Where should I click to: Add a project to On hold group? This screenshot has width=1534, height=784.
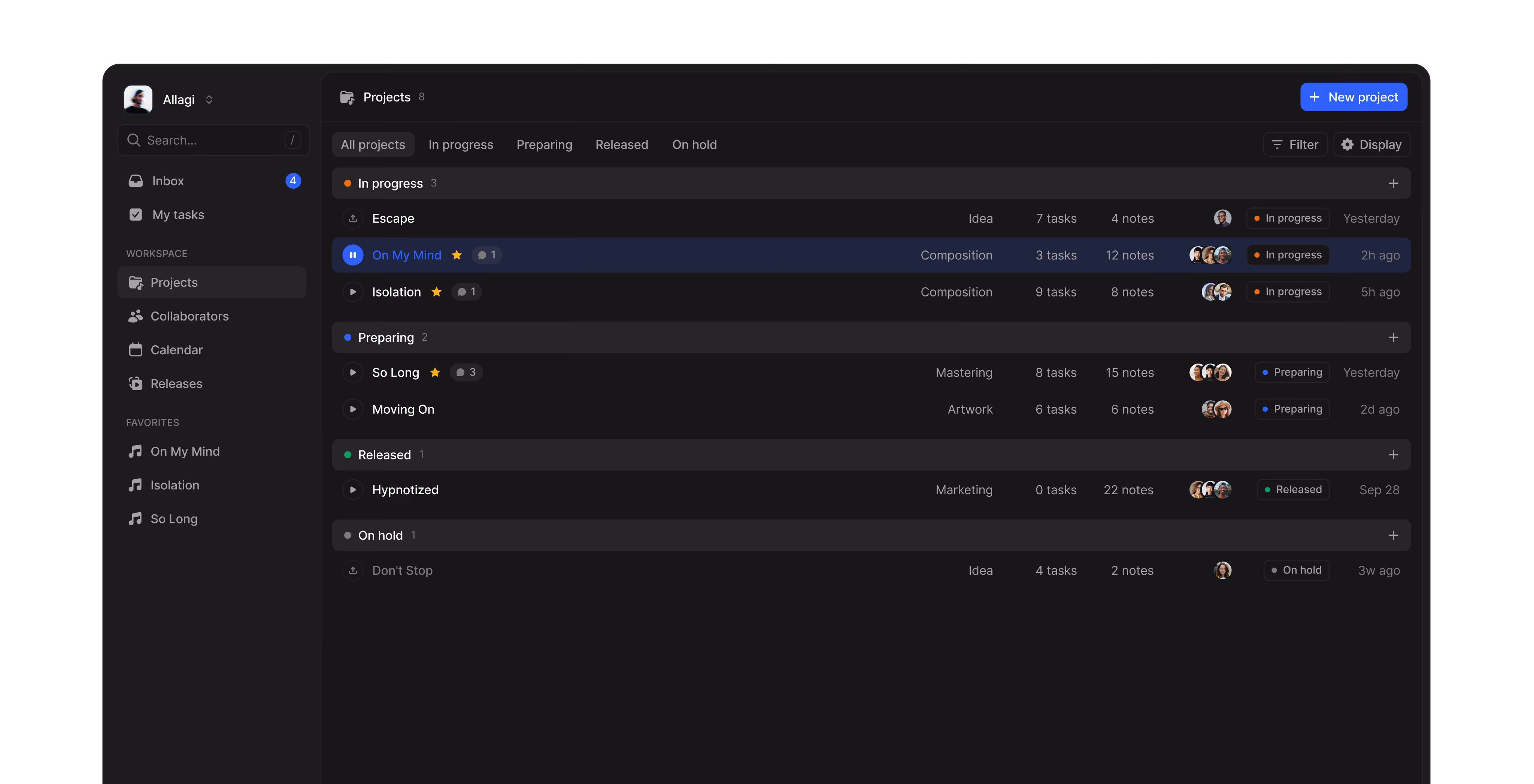tap(1394, 535)
